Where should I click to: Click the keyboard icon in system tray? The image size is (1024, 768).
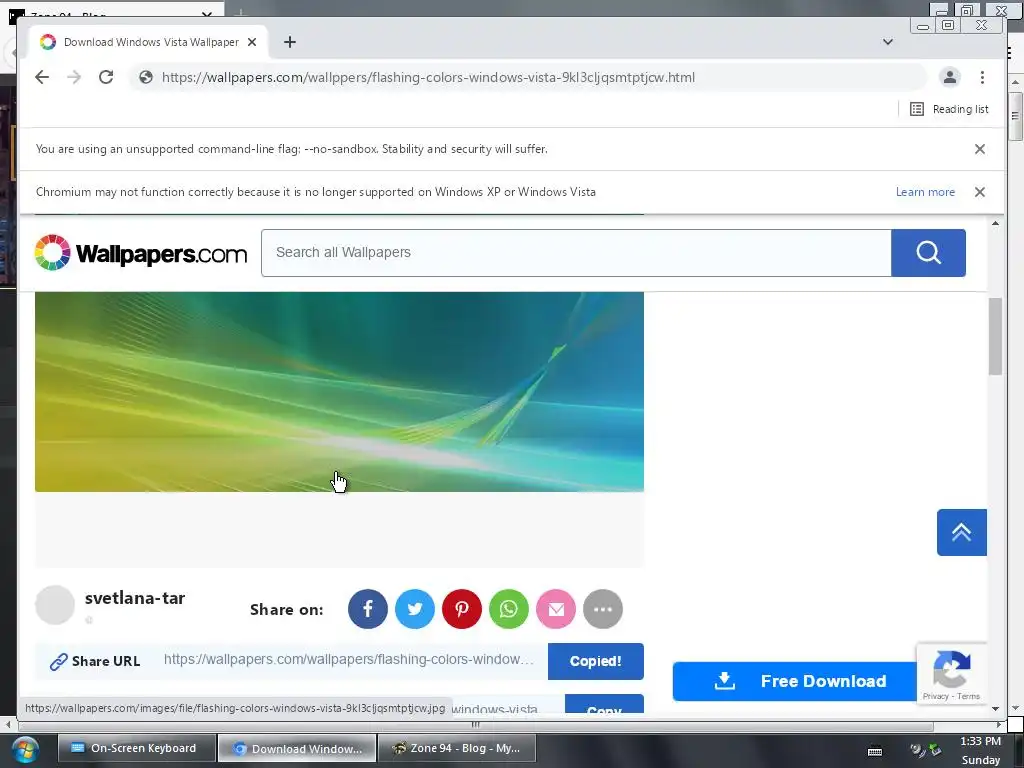(x=875, y=751)
